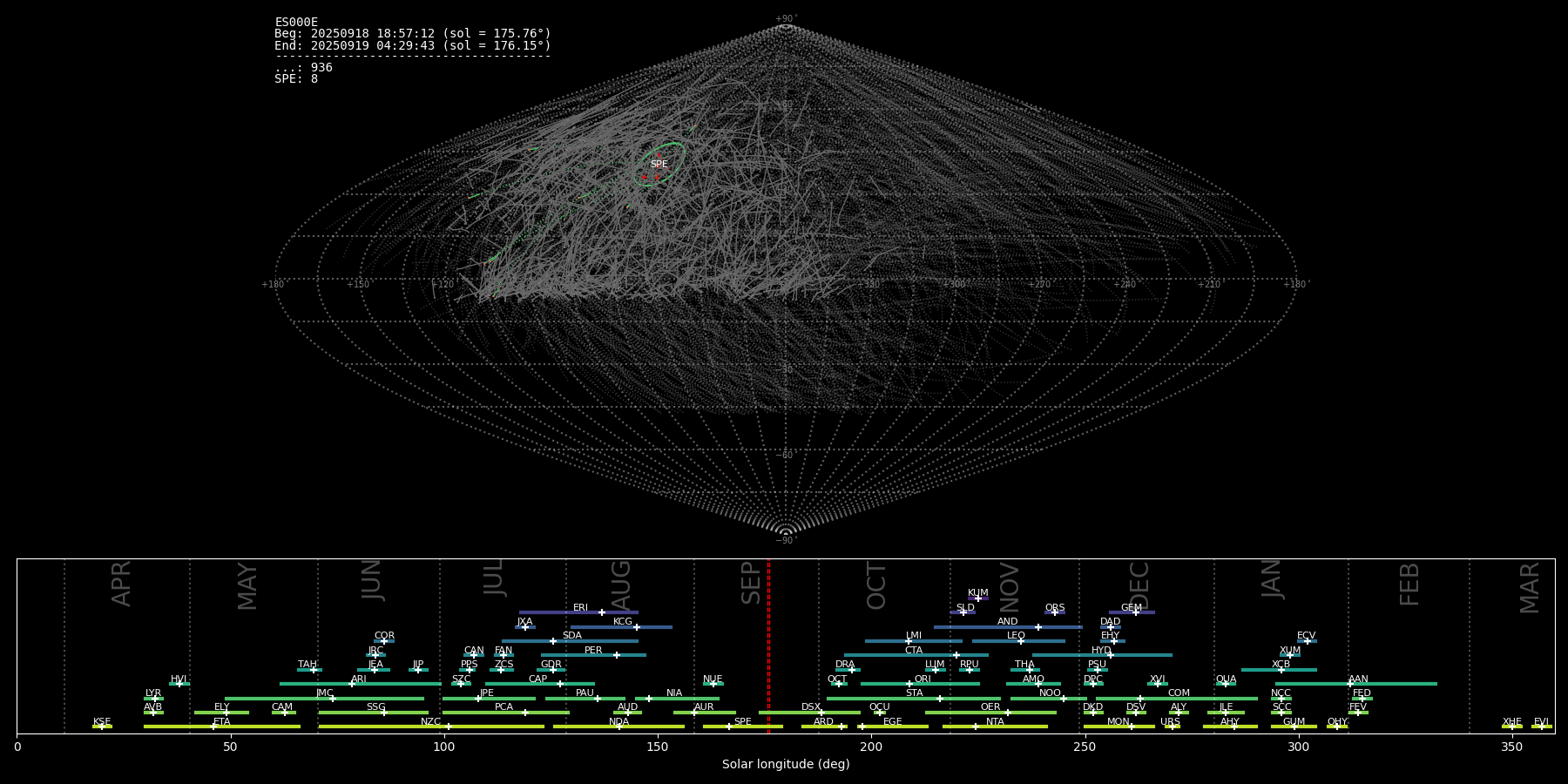Select the KUM shower label in timeline

(978, 593)
